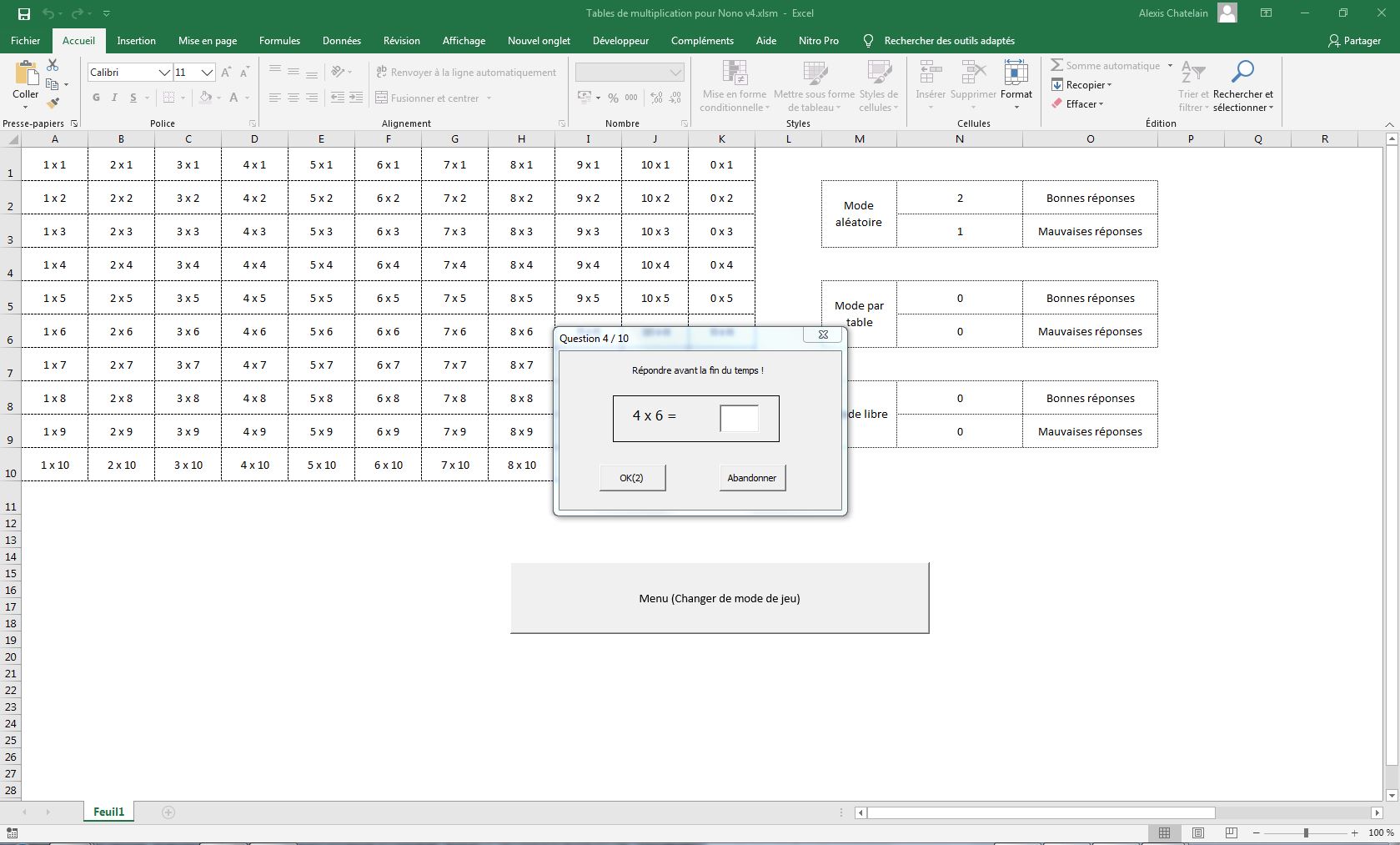Add a new sheet with plus icon
1400x845 pixels.
point(168,812)
